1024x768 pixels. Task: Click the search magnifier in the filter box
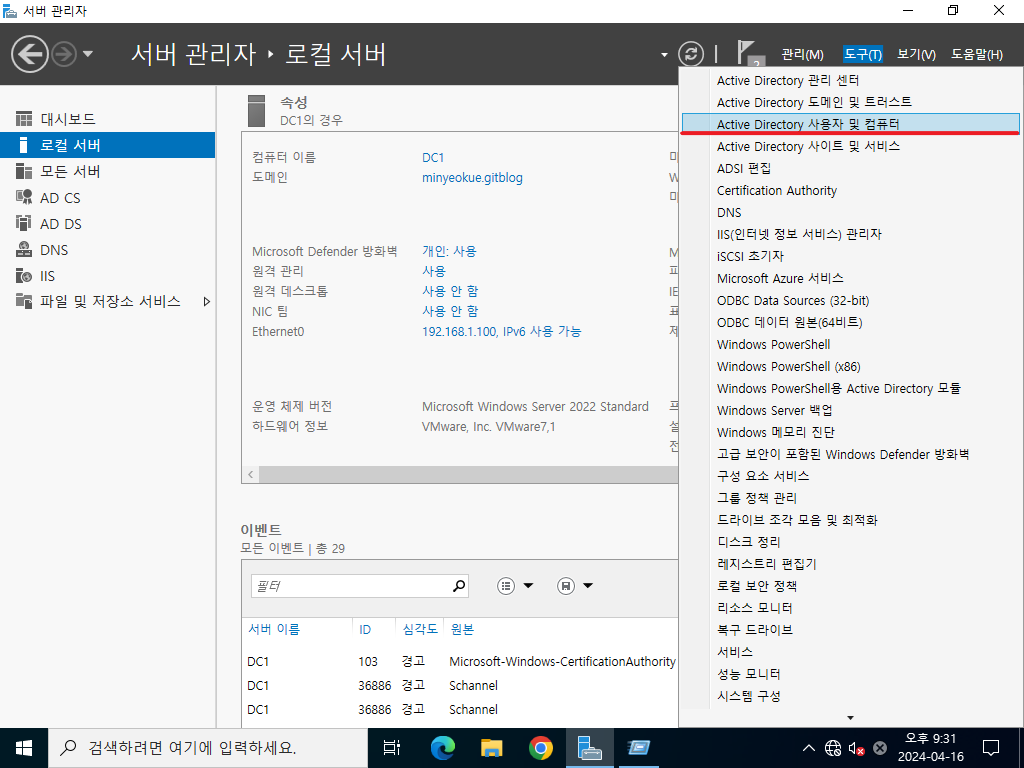coord(459,586)
